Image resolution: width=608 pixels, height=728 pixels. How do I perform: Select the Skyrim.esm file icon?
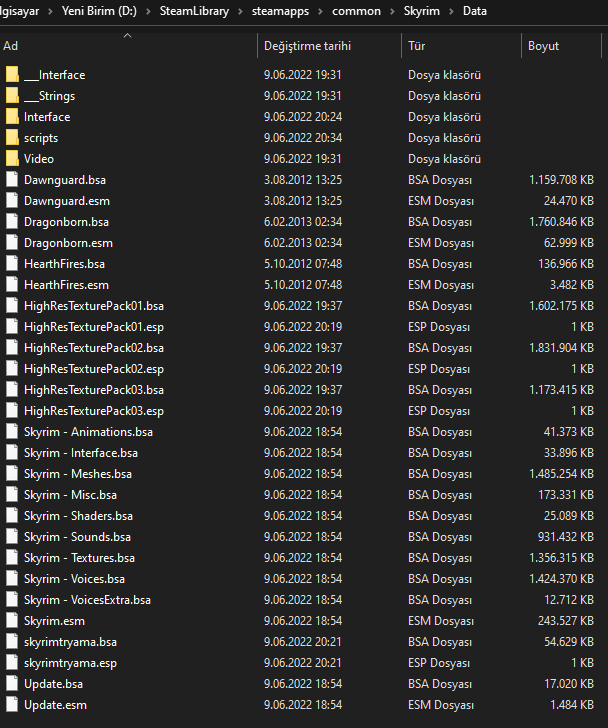[x=12, y=620]
